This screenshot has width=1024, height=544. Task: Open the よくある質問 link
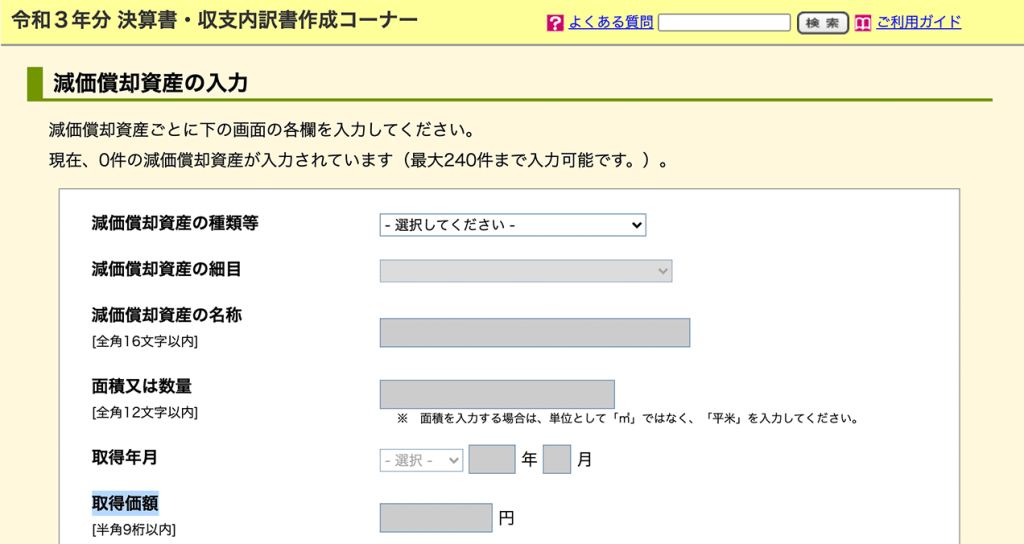point(611,22)
